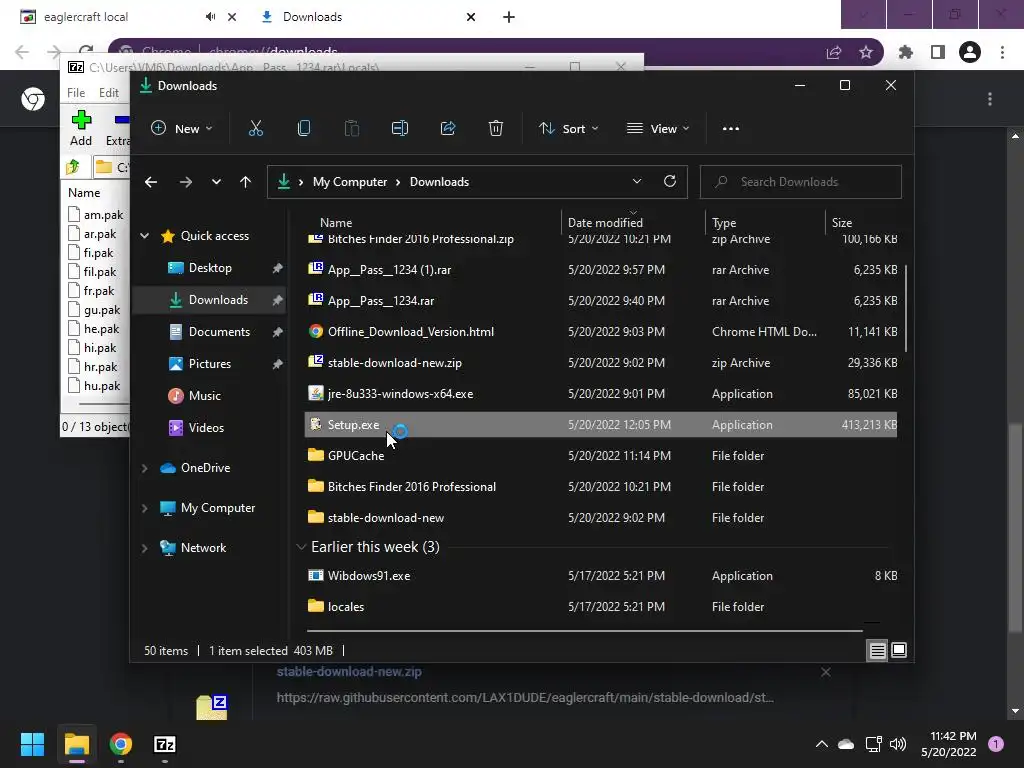The image size is (1024, 768).
Task: Select Desktop in the navigation pane
Action: pos(210,268)
